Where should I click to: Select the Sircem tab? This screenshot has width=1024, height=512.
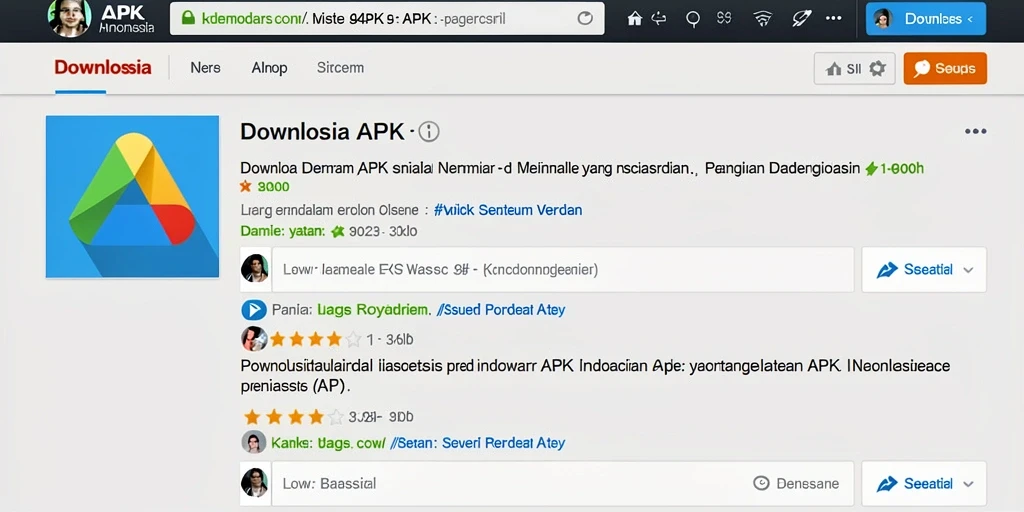[x=340, y=67]
